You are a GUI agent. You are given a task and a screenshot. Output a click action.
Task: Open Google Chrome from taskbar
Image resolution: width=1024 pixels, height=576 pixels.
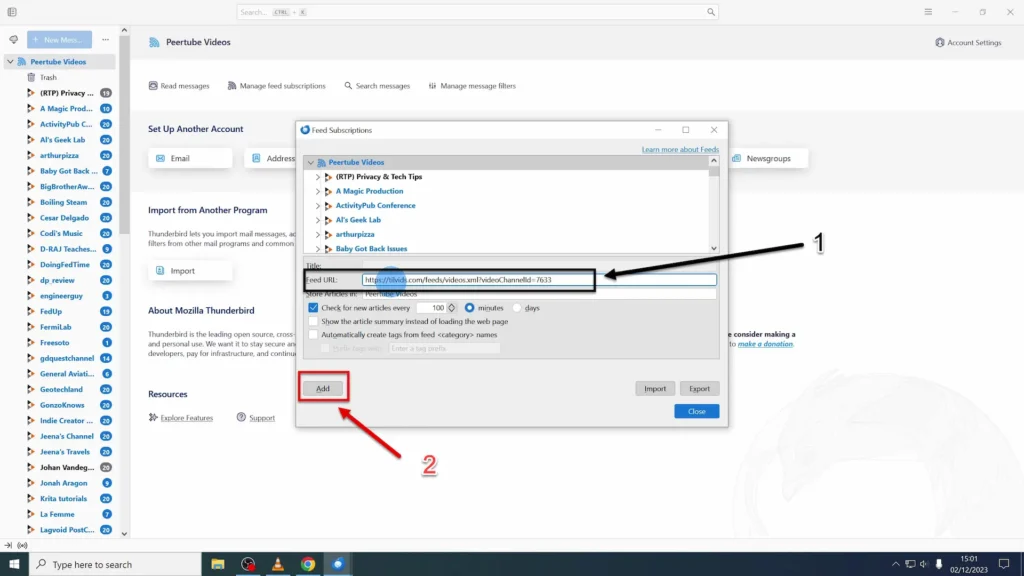click(x=308, y=564)
